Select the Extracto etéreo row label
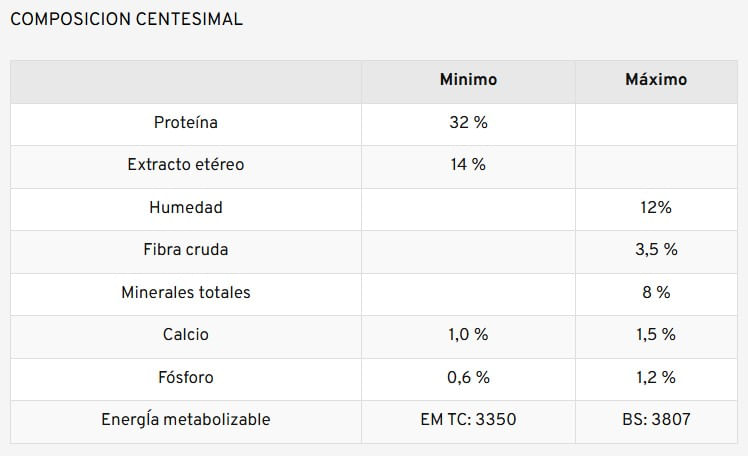The image size is (748, 456). point(186,165)
